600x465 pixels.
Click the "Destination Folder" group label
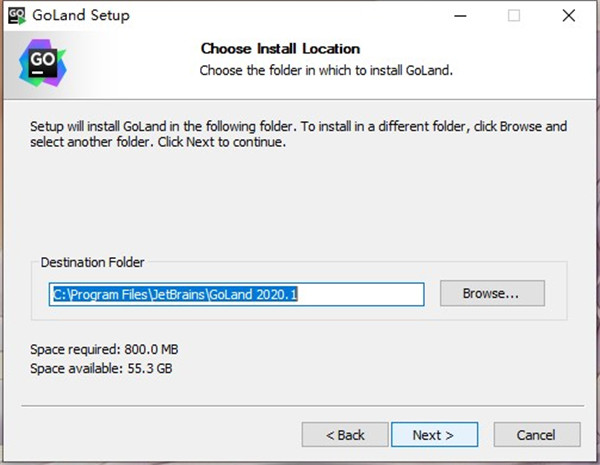(92, 263)
